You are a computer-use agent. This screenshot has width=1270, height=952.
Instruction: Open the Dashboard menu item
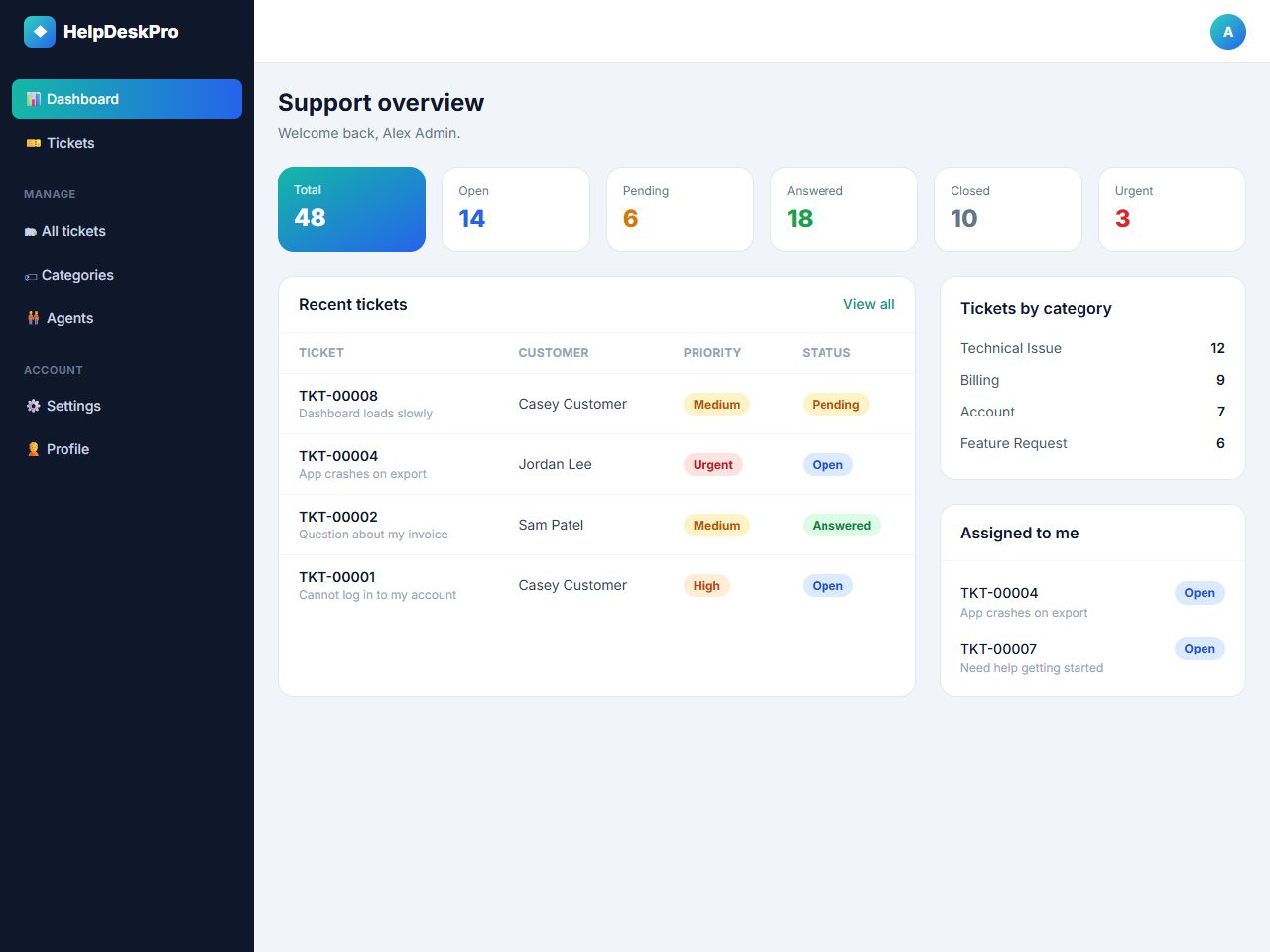click(127, 99)
